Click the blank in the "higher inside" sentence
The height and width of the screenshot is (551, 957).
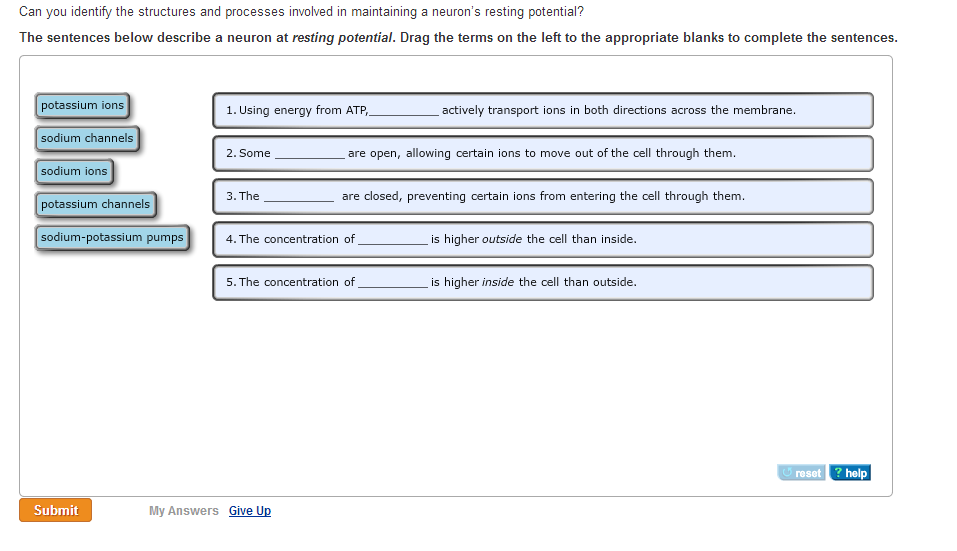392,283
